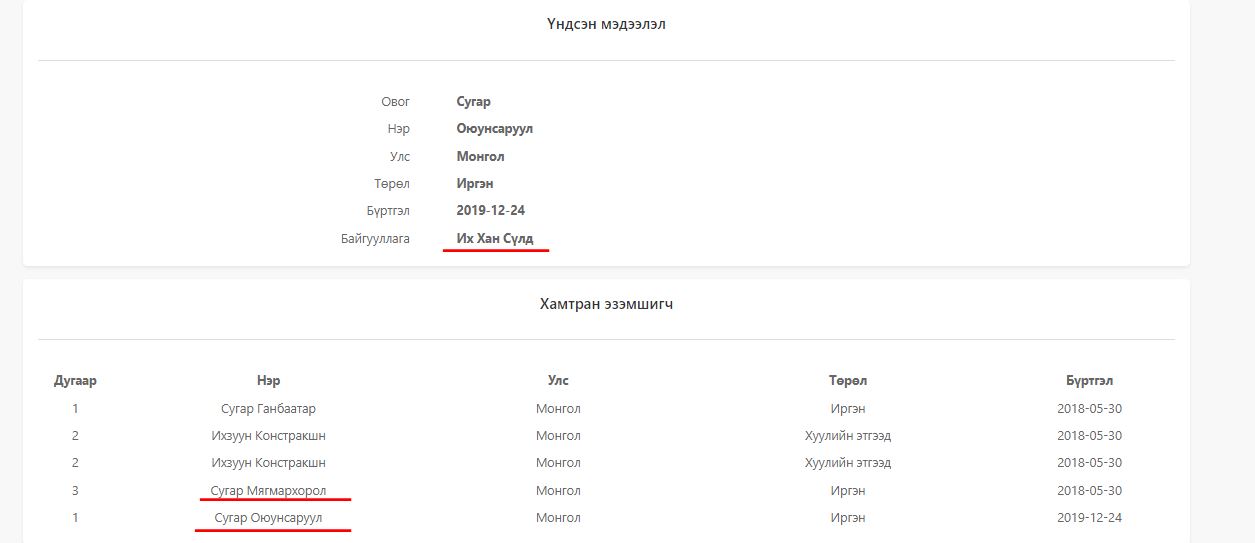Click the Бүртгэл column header in table
Screen dimensions: 1255x543
(x=1089, y=381)
